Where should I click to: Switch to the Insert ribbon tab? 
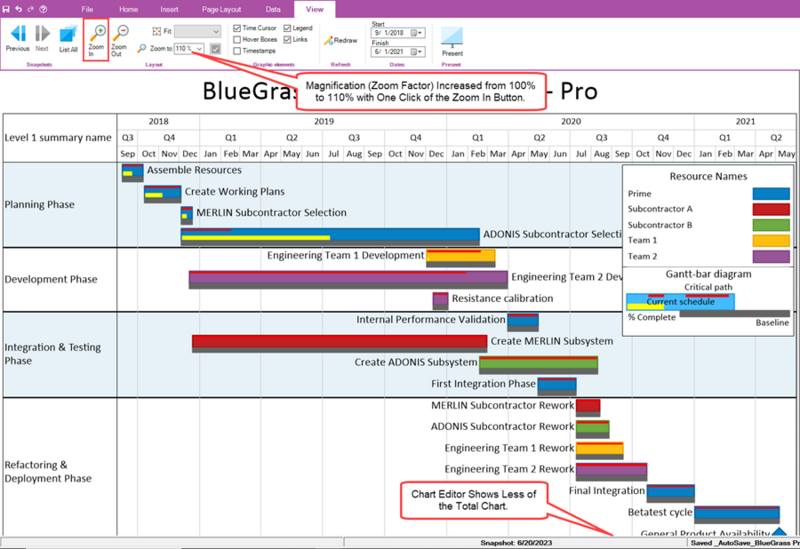[x=169, y=9]
